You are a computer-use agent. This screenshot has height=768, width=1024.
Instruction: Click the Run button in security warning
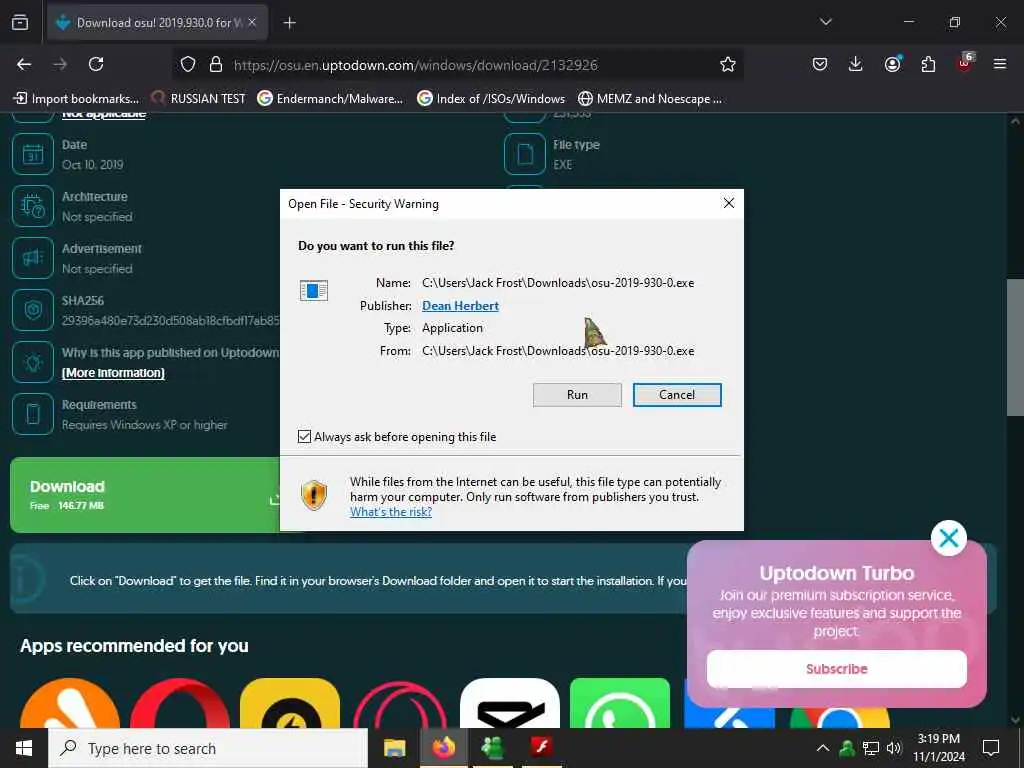[577, 394]
